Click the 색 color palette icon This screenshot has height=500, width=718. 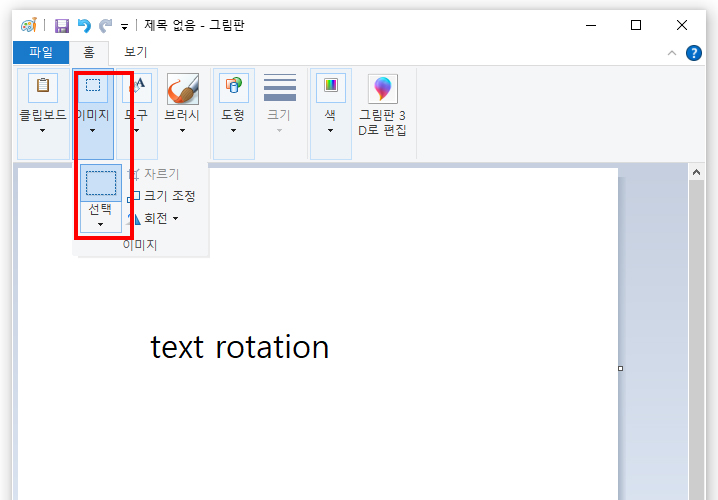click(331, 87)
